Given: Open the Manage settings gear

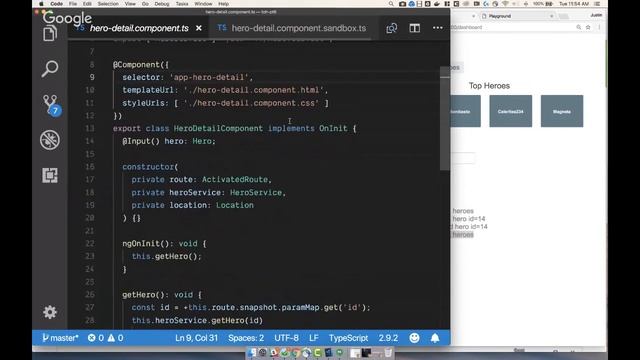Looking at the screenshot, I should coord(50,312).
